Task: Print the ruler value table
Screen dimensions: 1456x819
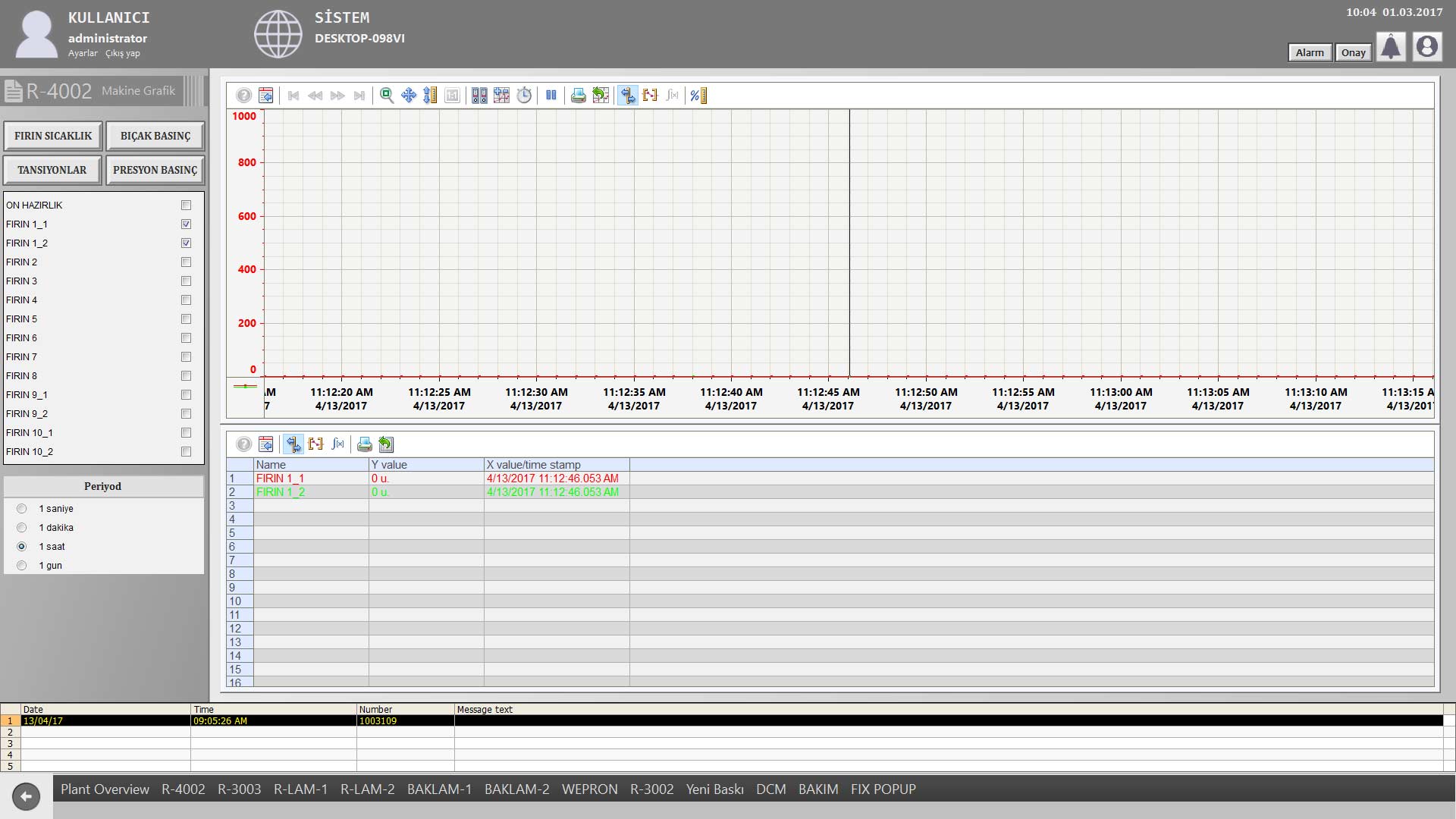Action: click(x=365, y=444)
